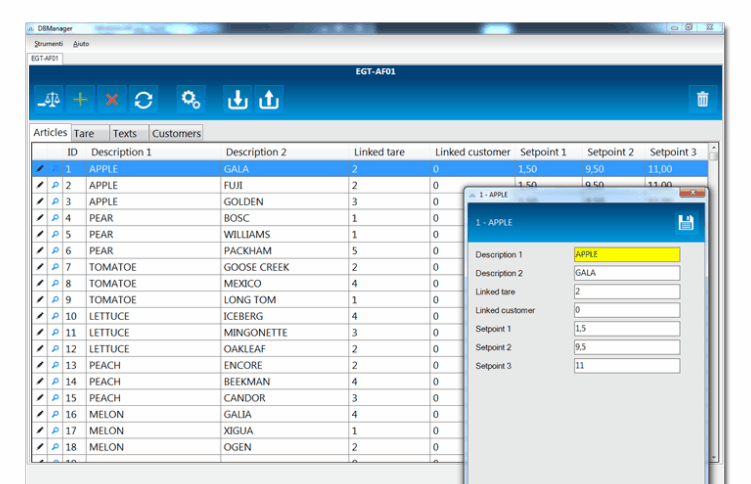Click magnifier icon for XIGUA row
751x484 pixels.
pyautogui.click(x=56, y=430)
